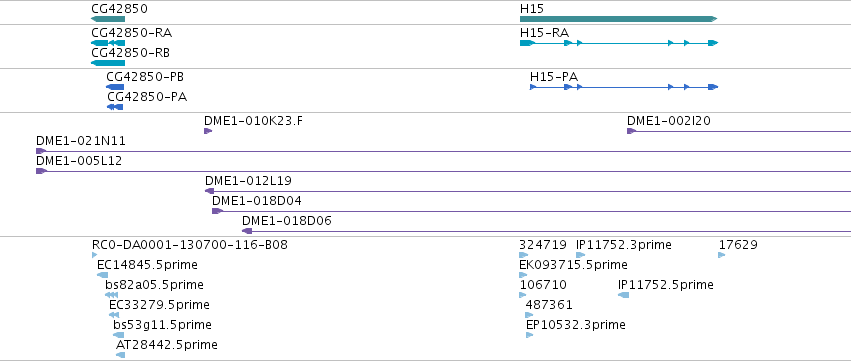851x361 pixels.
Task: Select the bs82a05.5prime triple-arrow glyph
Action: coord(111,295)
